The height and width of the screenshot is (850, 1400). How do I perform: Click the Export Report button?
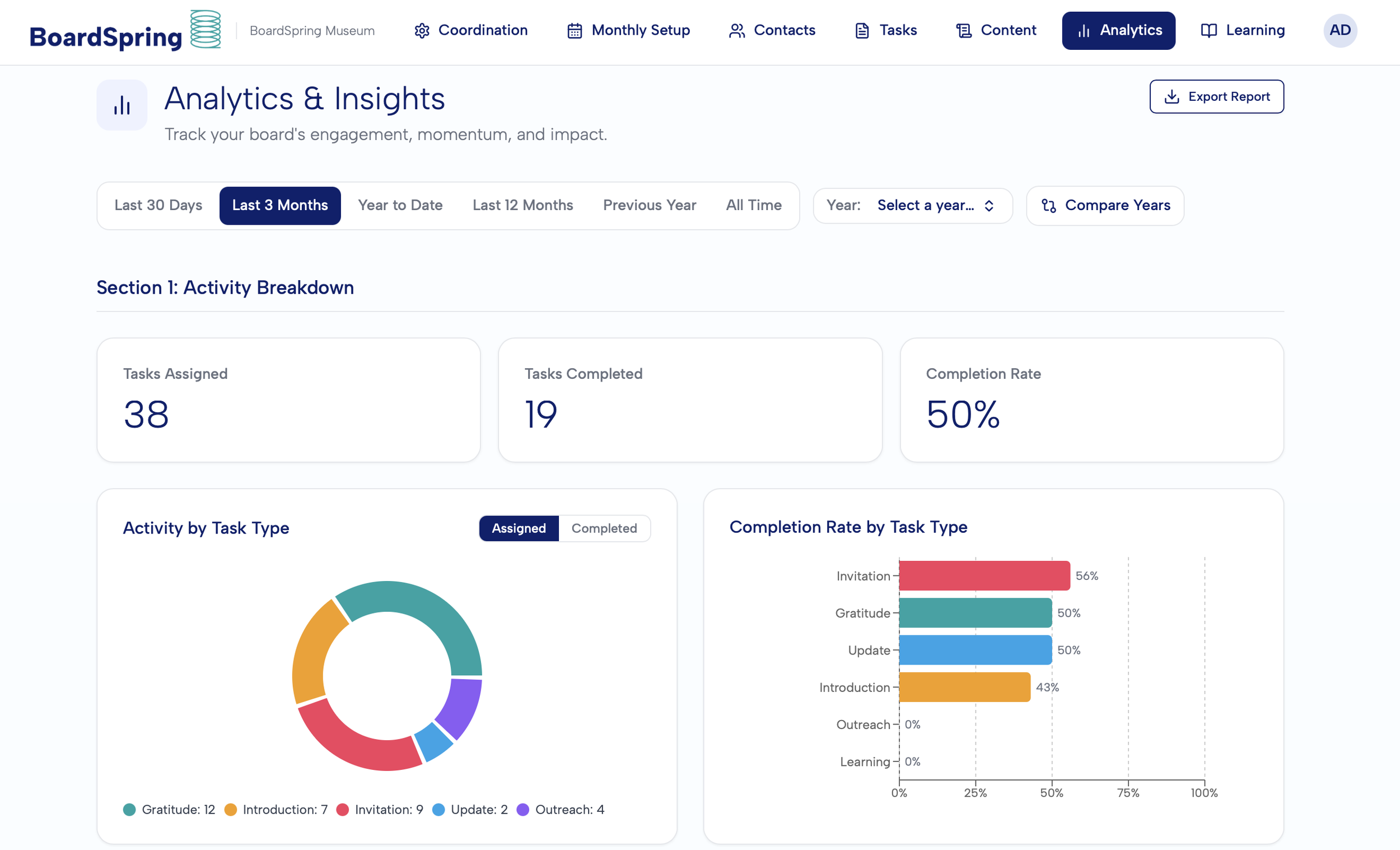pos(1216,97)
